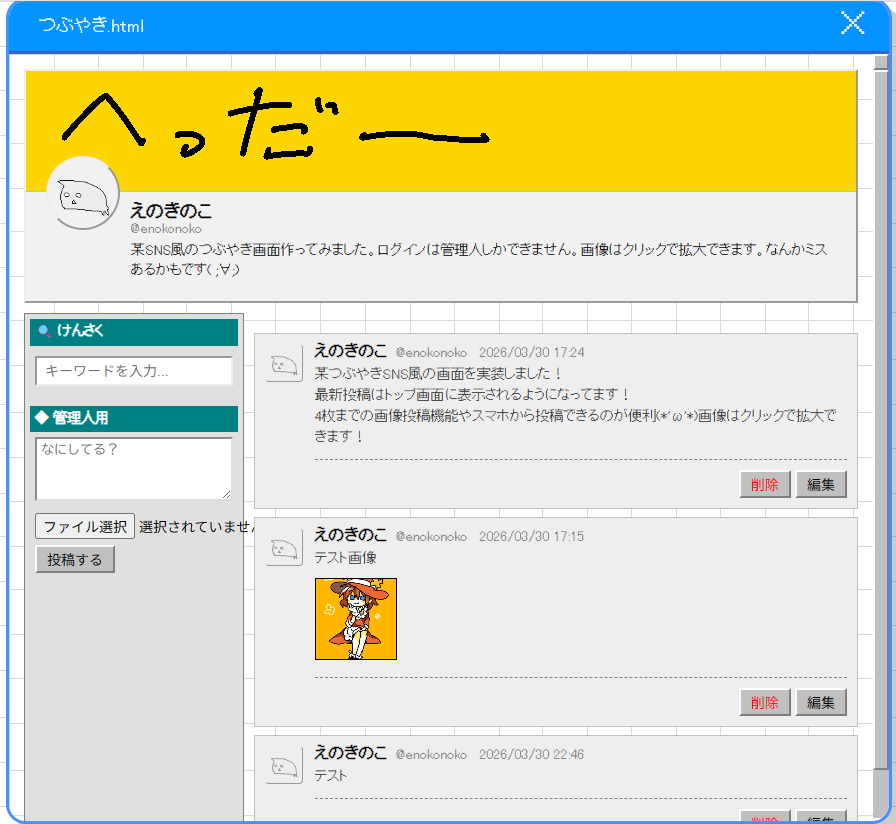Edit the 17:24 post with 編集
Viewport: 896px width, 824px height.
[x=821, y=484]
